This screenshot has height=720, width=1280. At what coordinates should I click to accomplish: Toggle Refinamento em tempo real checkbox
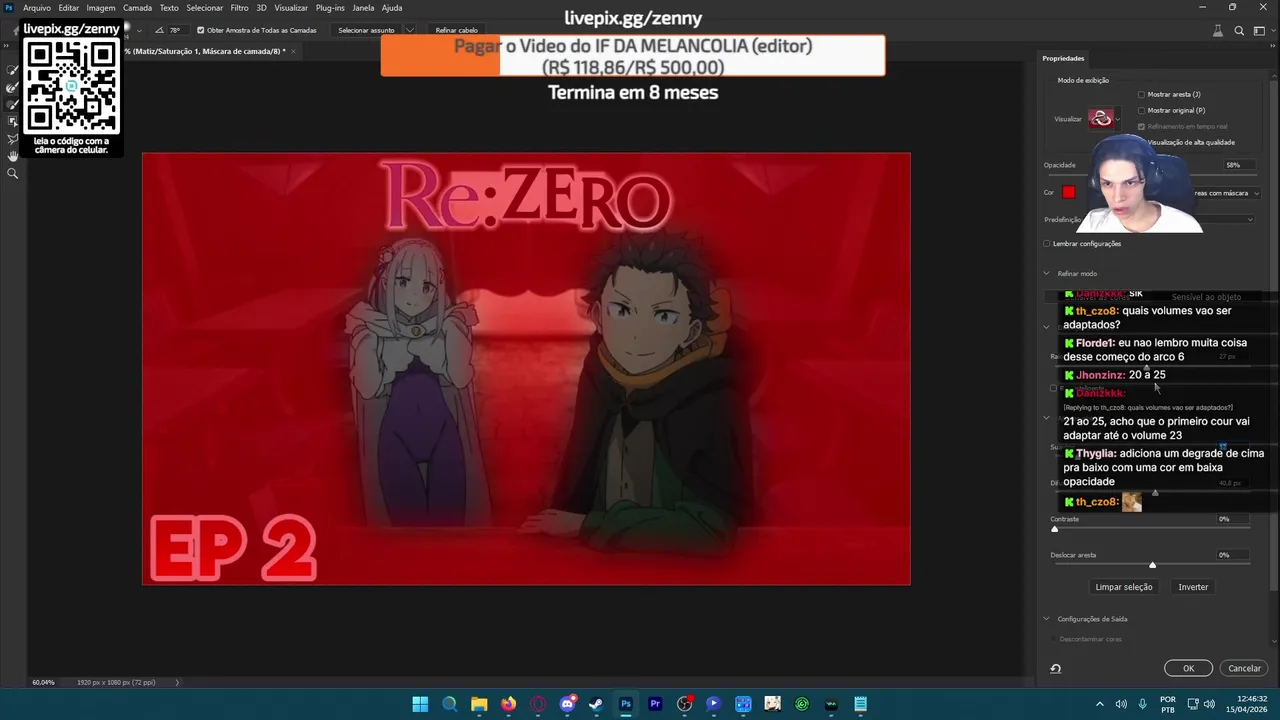pyautogui.click(x=1141, y=126)
